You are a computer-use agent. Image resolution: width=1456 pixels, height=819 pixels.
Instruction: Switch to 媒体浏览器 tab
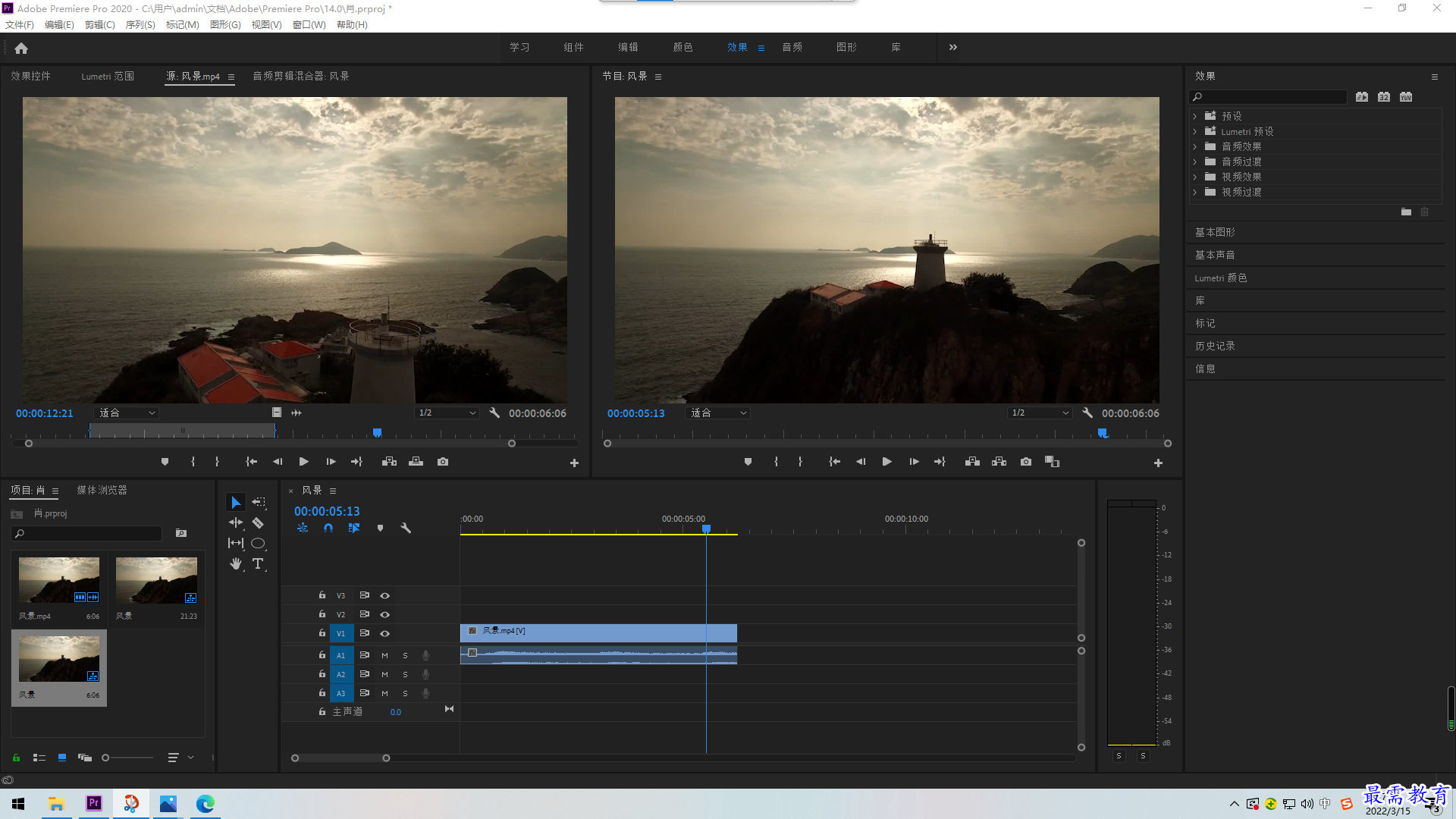tap(102, 490)
